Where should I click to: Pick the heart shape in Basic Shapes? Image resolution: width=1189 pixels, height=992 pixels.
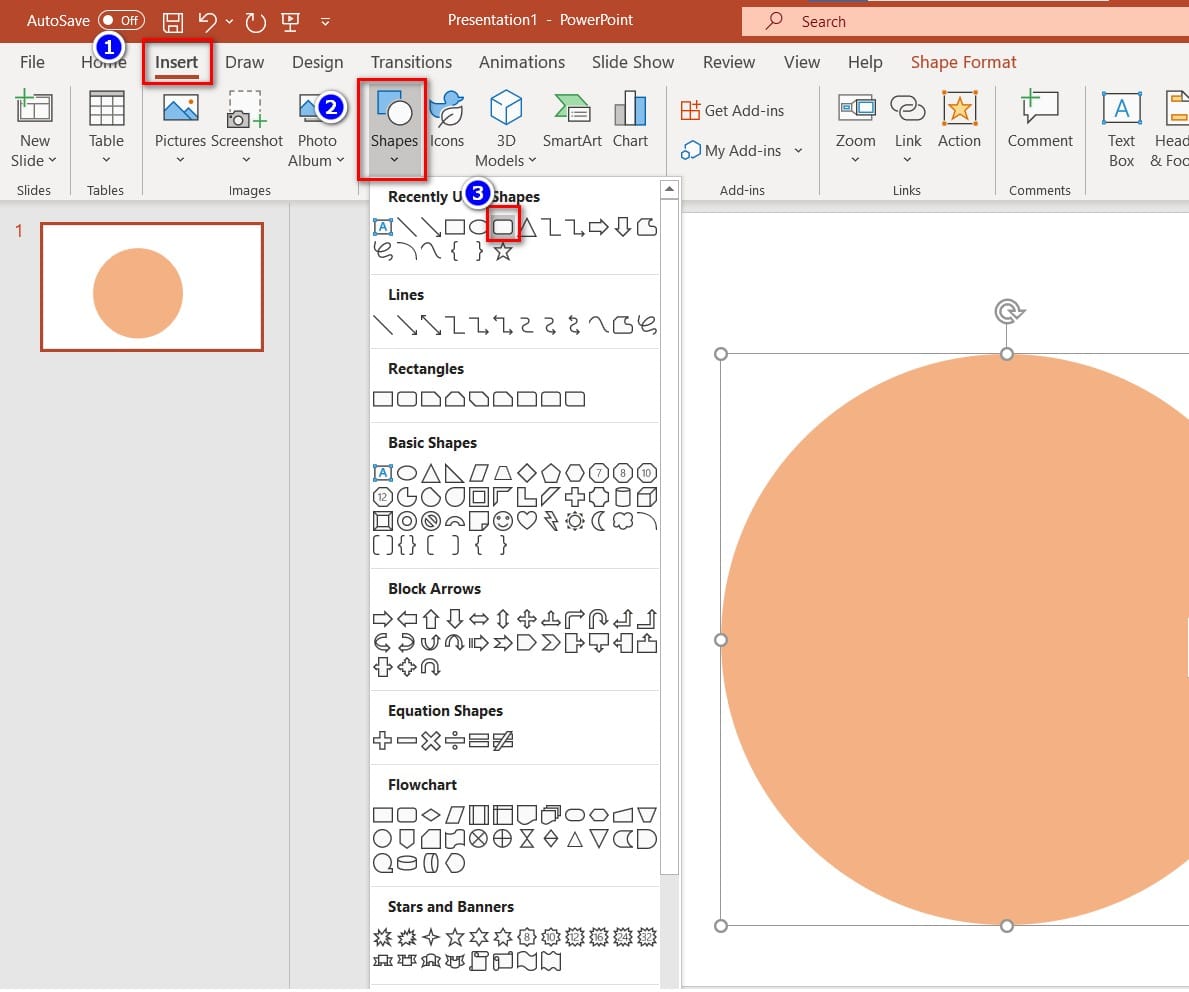click(x=527, y=521)
